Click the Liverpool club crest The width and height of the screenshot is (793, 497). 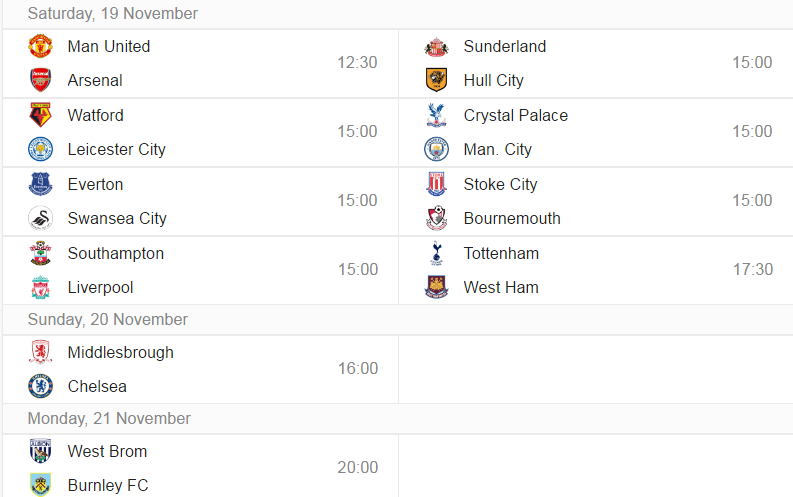[40, 287]
